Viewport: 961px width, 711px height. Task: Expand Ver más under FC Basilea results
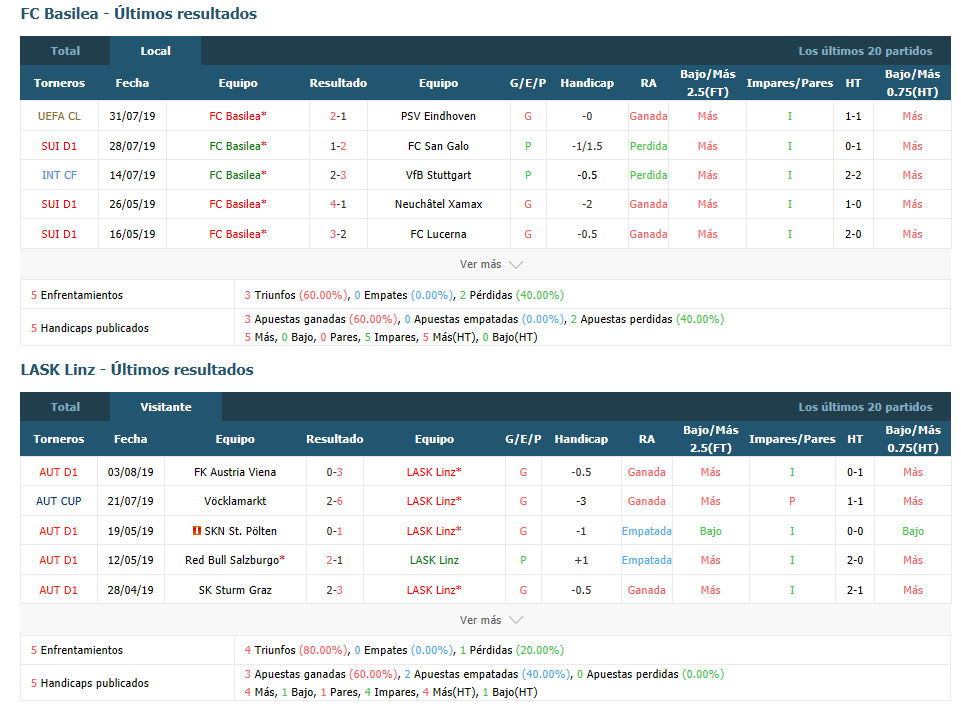[x=491, y=264]
